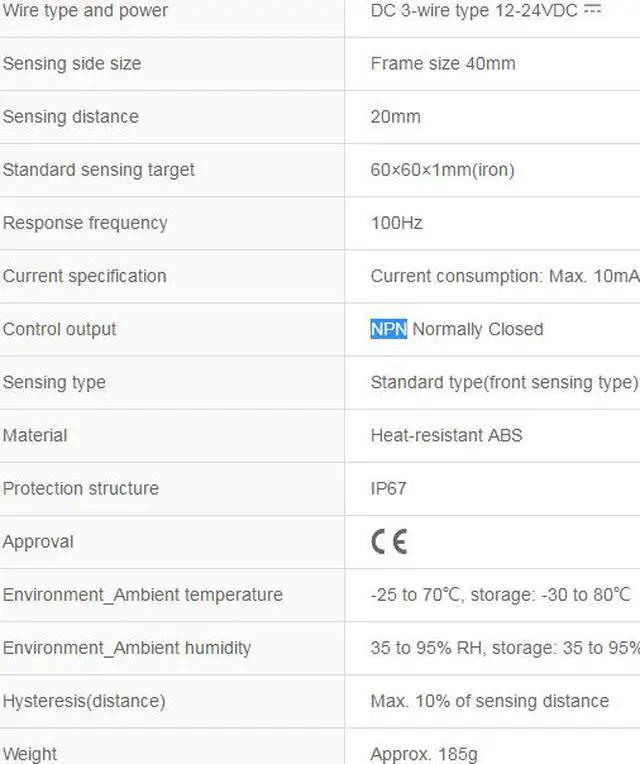Click the highlighted NPN text
The width and height of the screenshot is (640, 764).
[388, 329]
